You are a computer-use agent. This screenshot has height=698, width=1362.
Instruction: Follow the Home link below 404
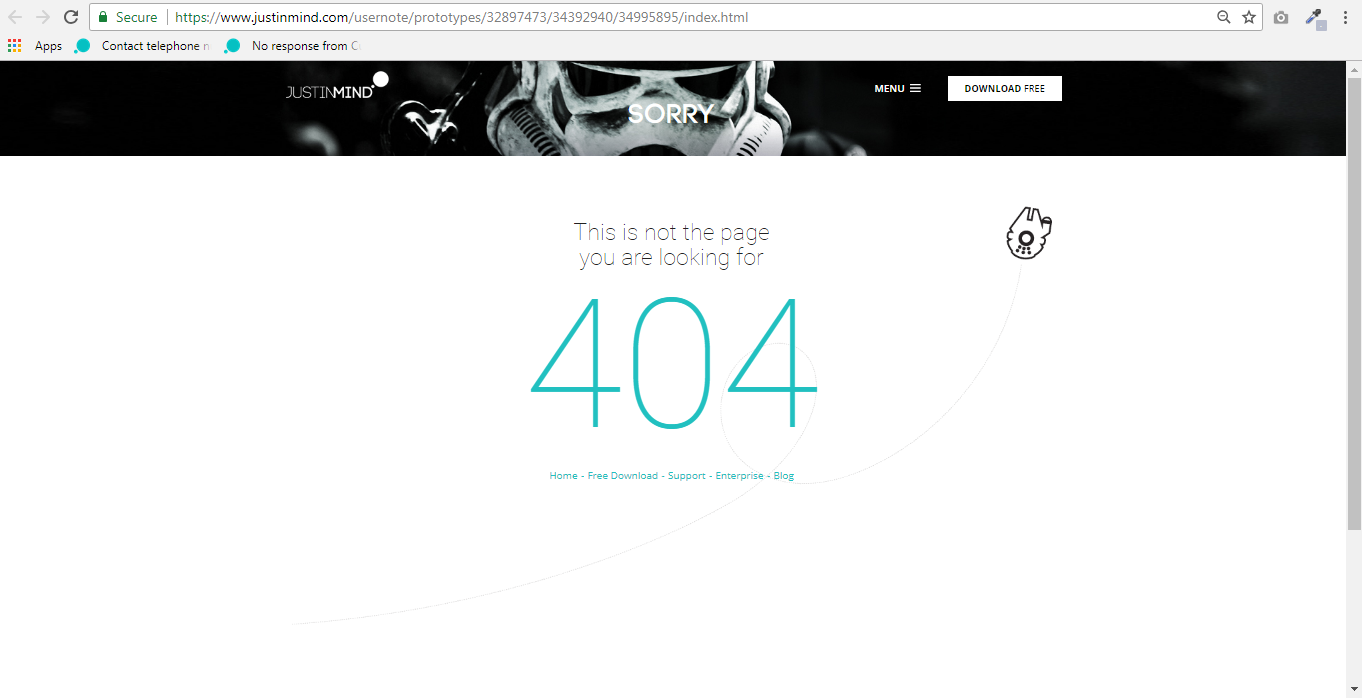pyautogui.click(x=563, y=476)
